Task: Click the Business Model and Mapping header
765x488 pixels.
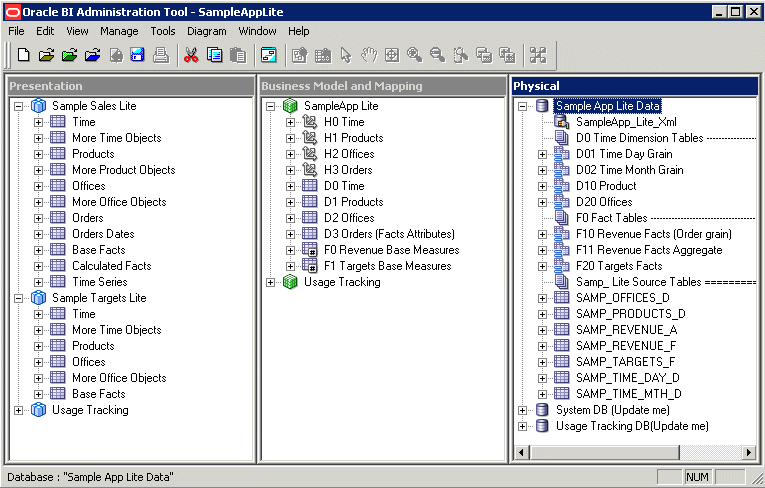Action: [x=383, y=86]
